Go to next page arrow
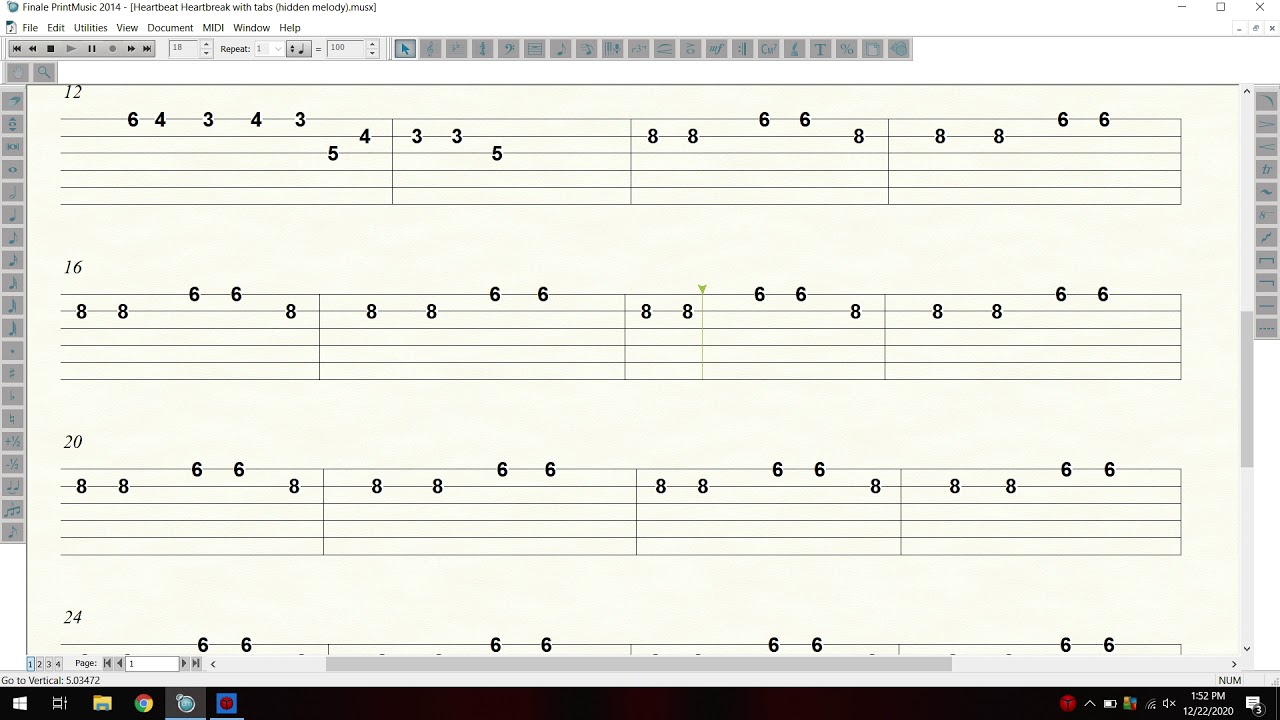This screenshot has width=1280, height=720. (x=184, y=664)
